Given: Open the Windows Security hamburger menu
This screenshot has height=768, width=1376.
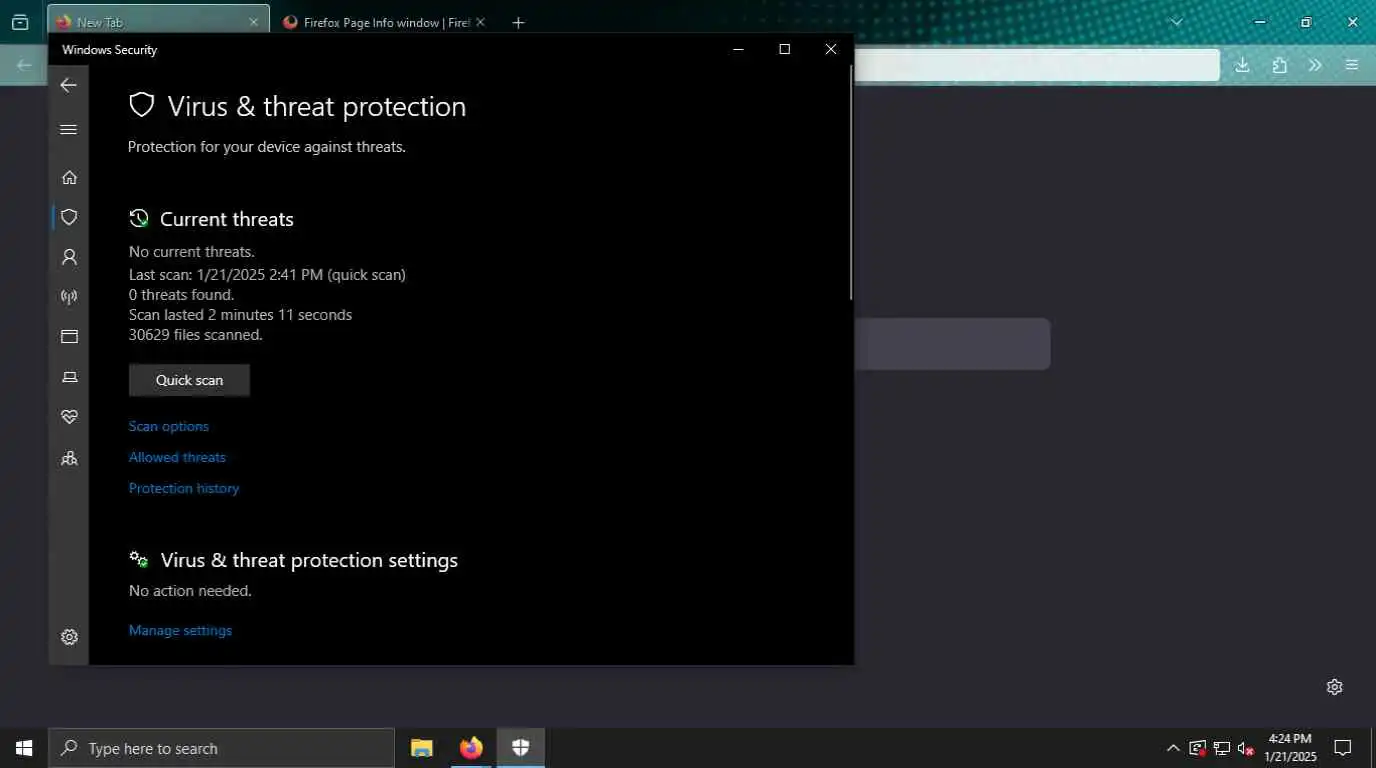Looking at the screenshot, I should 68,130.
